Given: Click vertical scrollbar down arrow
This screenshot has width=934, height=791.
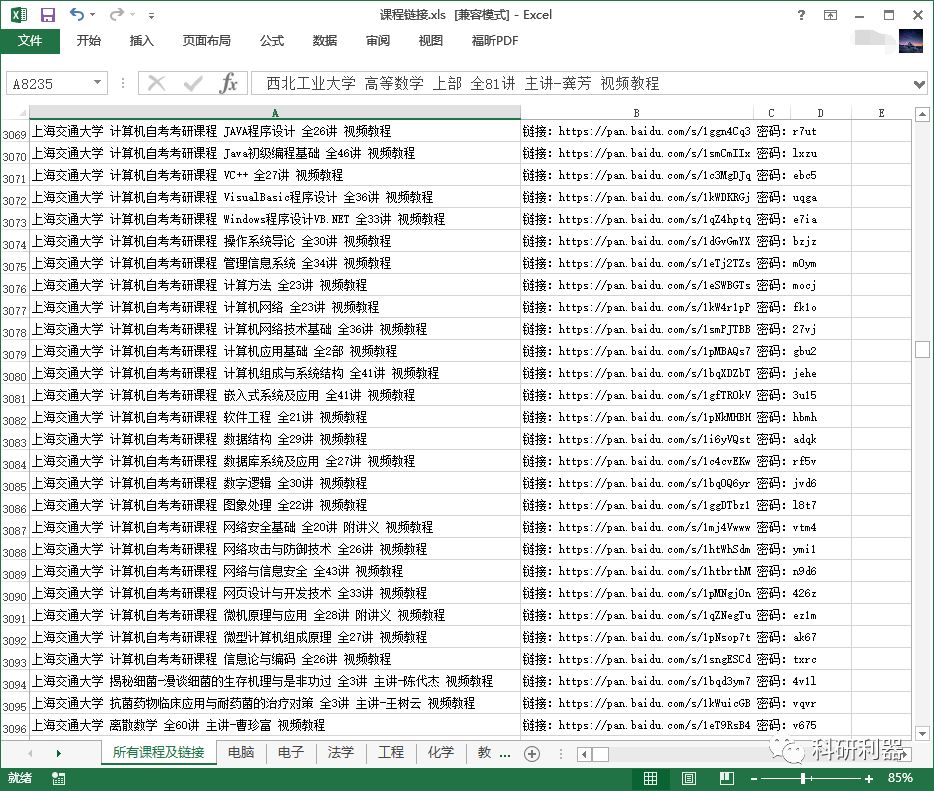Looking at the screenshot, I should [922, 733].
